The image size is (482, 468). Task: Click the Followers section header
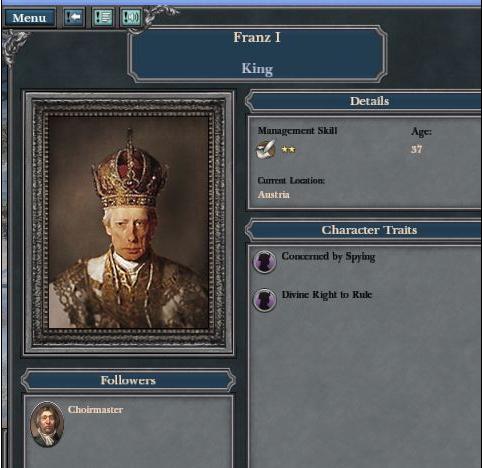pos(128,380)
